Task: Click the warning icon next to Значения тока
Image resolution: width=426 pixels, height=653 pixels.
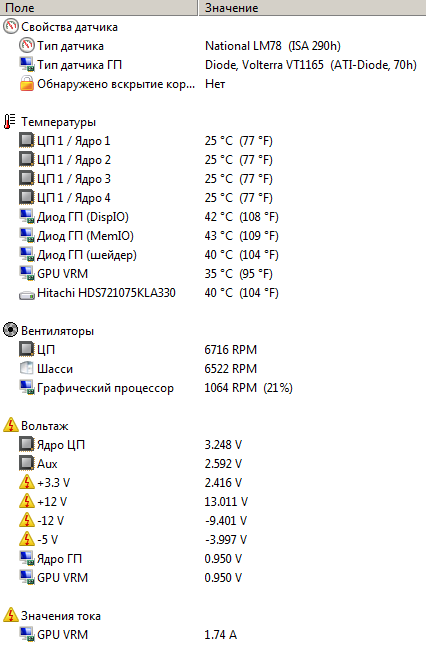Action: [10, 616]
